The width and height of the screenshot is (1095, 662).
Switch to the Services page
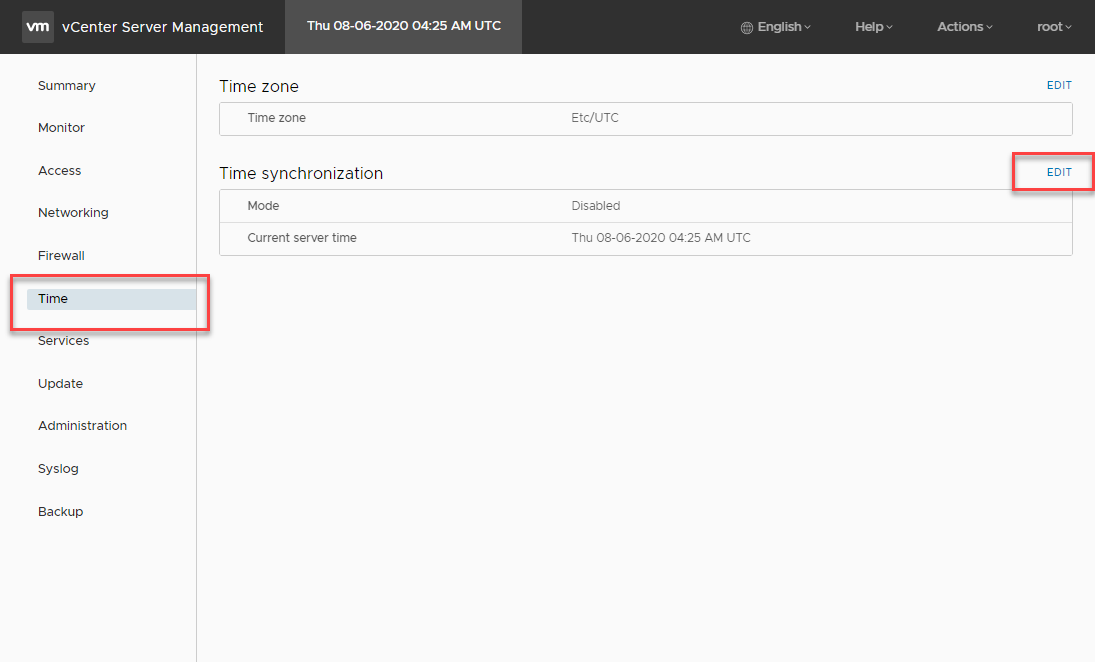[x=63, y=340]
